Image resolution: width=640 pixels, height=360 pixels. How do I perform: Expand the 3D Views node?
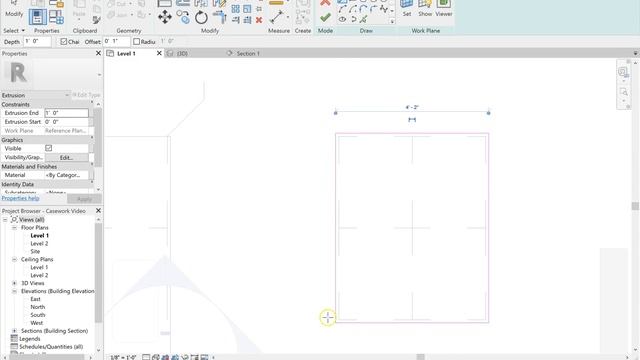click(x=14, y=283)
